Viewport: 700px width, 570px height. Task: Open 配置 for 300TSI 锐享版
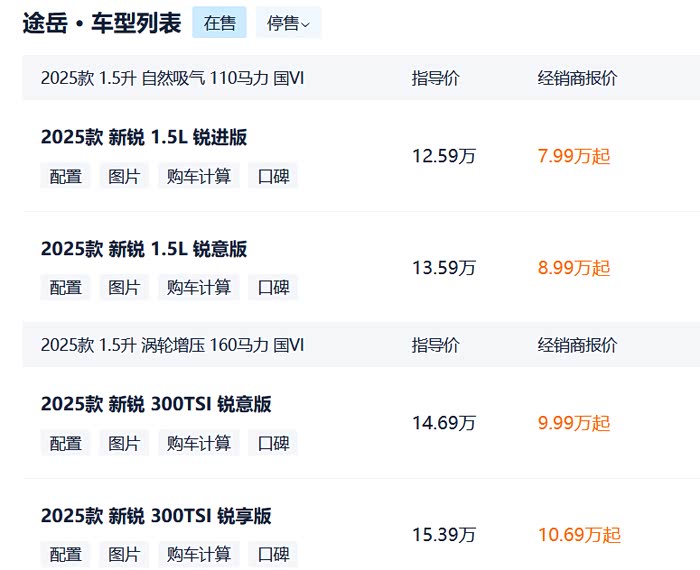pos(66,554)
